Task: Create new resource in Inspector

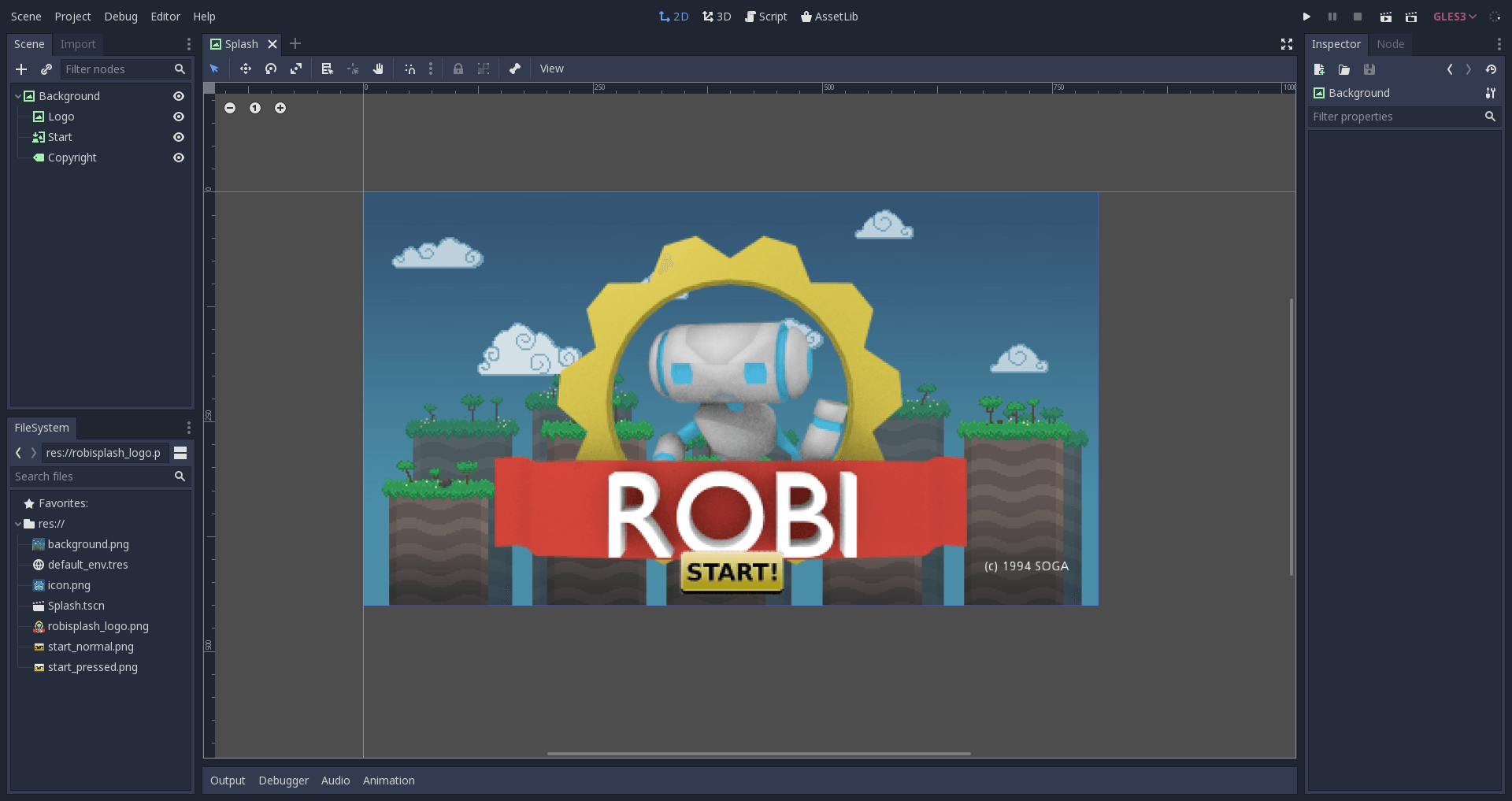Action: click(x=1319, y=69)
